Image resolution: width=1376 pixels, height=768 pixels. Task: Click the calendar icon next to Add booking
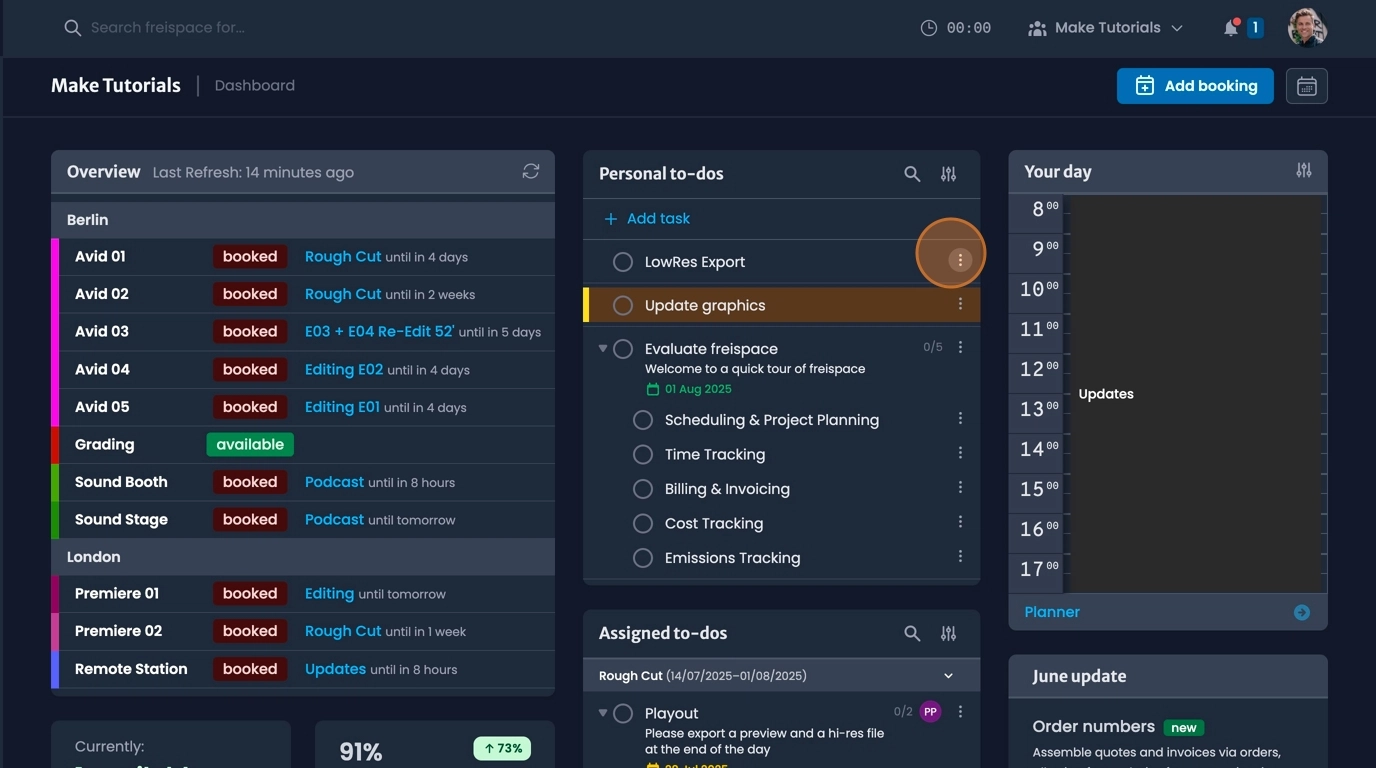tap(1306, 86)
